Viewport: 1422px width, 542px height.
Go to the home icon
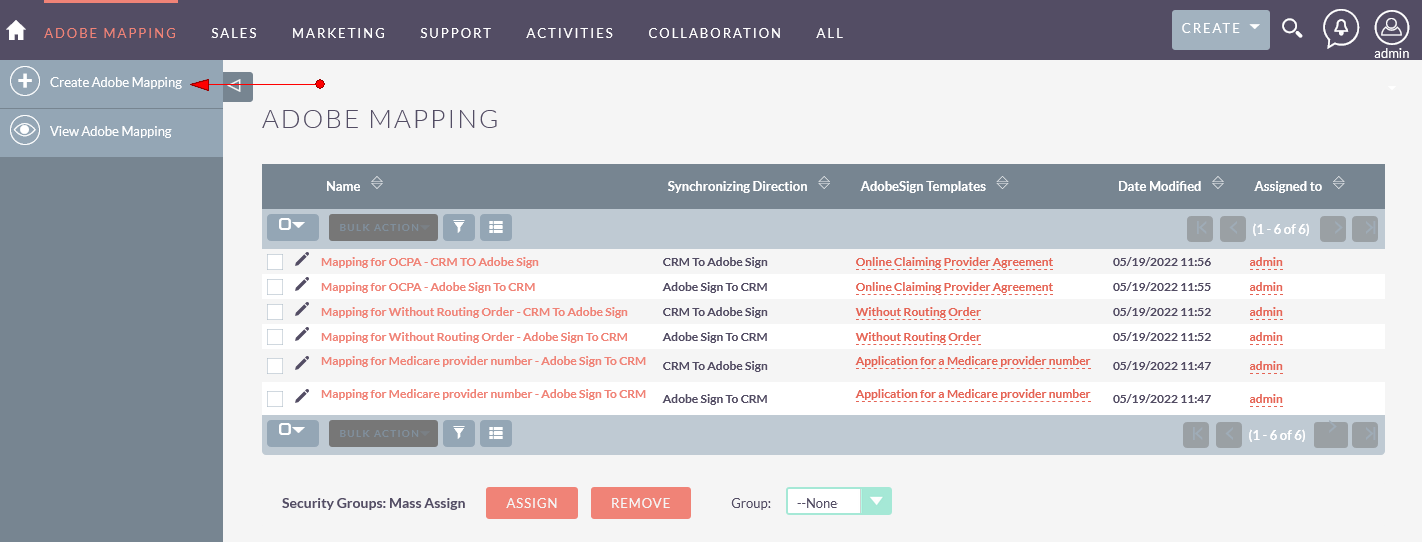(16, 31)
